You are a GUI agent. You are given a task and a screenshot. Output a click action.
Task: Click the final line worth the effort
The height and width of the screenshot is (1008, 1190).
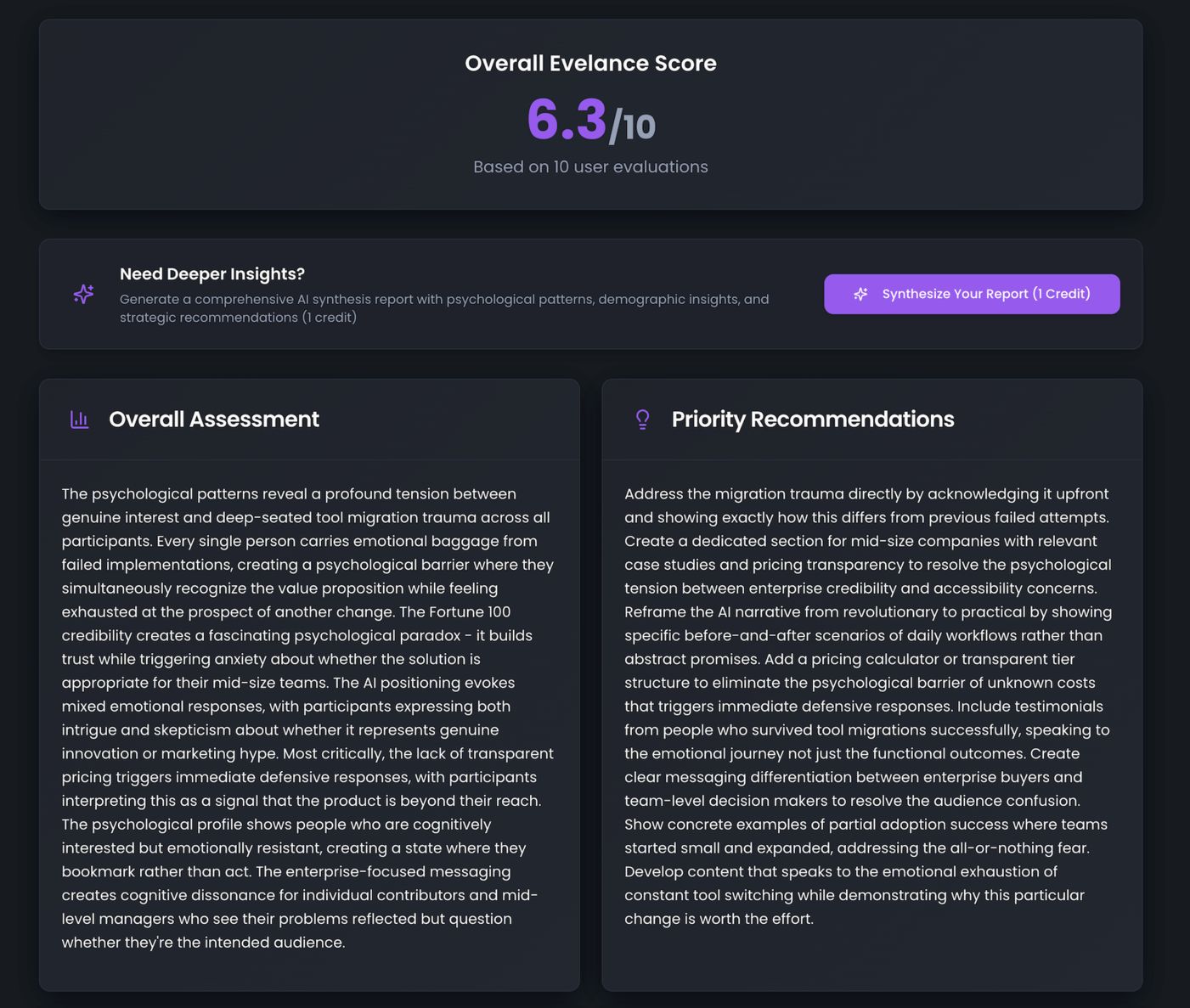(719, 919)
